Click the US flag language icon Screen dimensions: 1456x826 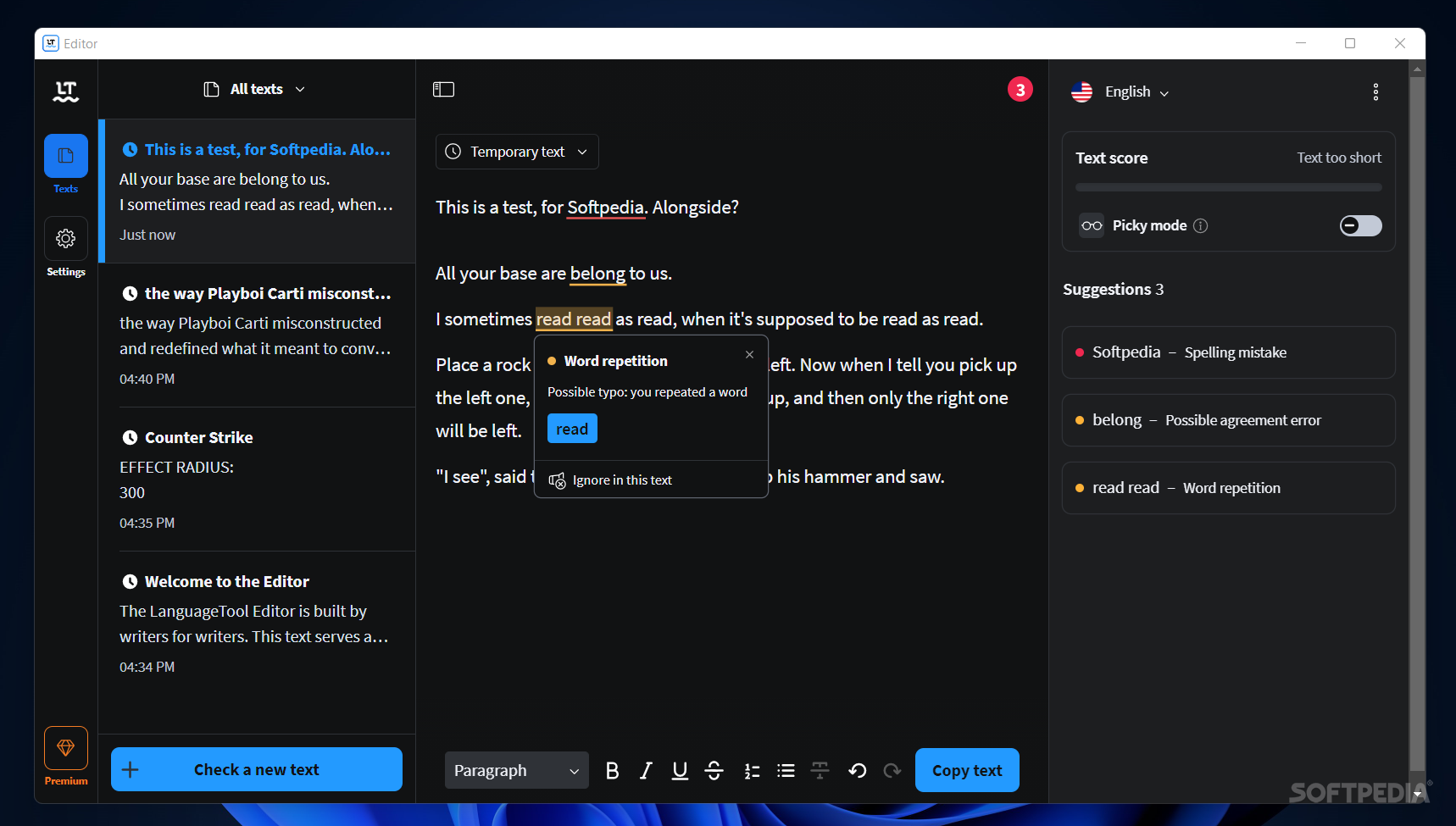click(x=1081, y=91)
